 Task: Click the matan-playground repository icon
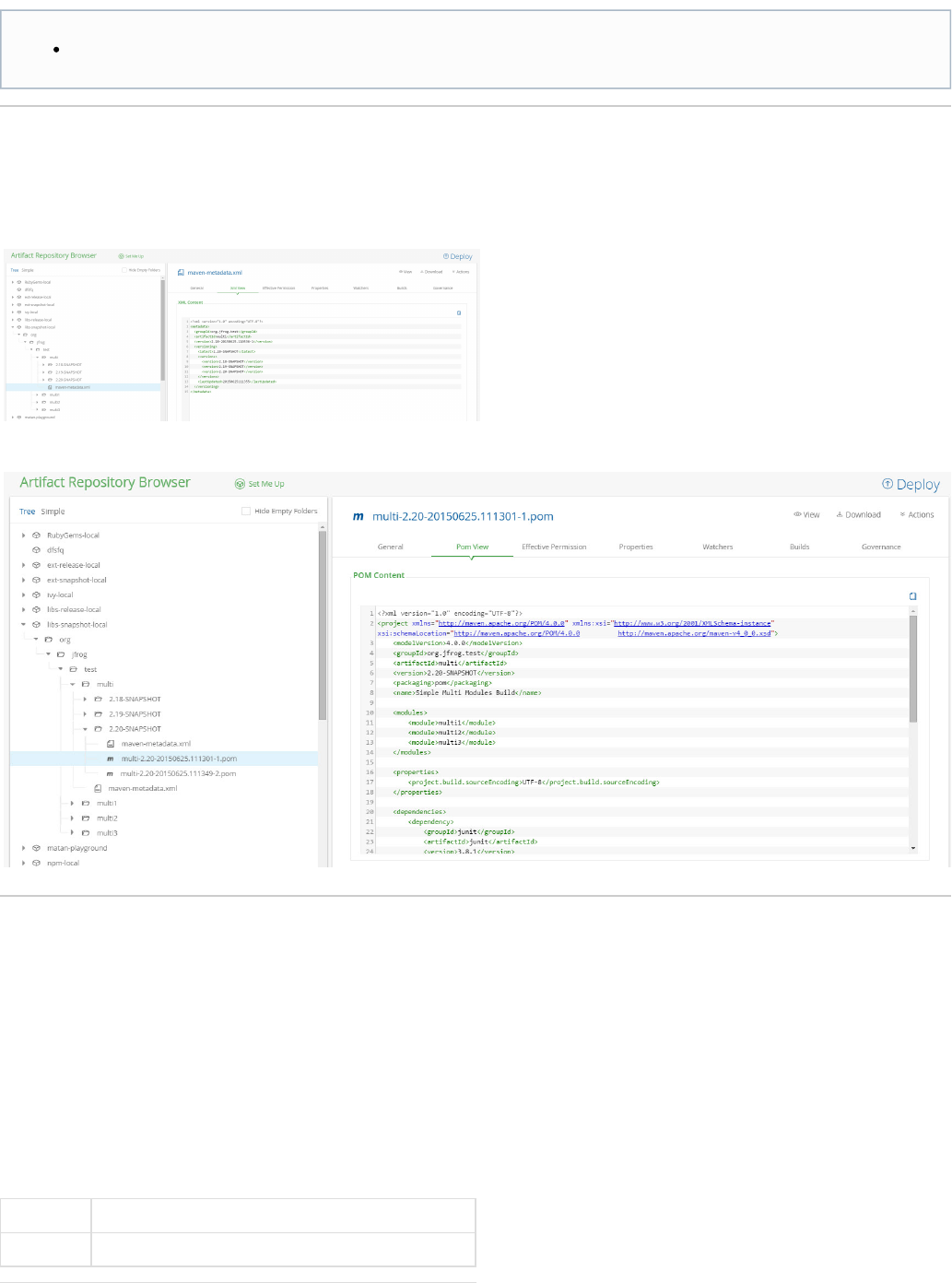point(36,848)
